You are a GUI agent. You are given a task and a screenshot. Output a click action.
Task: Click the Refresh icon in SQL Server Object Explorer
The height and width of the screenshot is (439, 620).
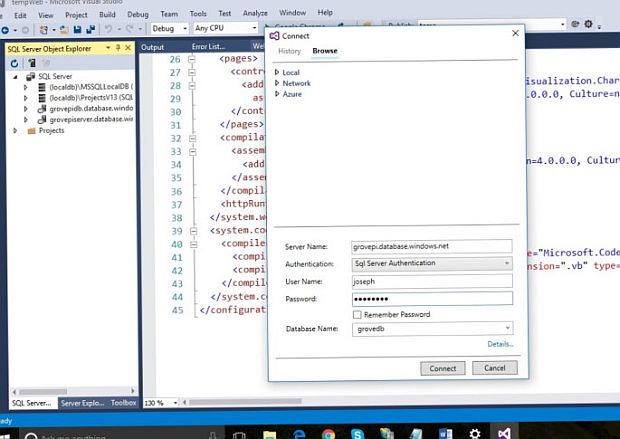[14, 63]
